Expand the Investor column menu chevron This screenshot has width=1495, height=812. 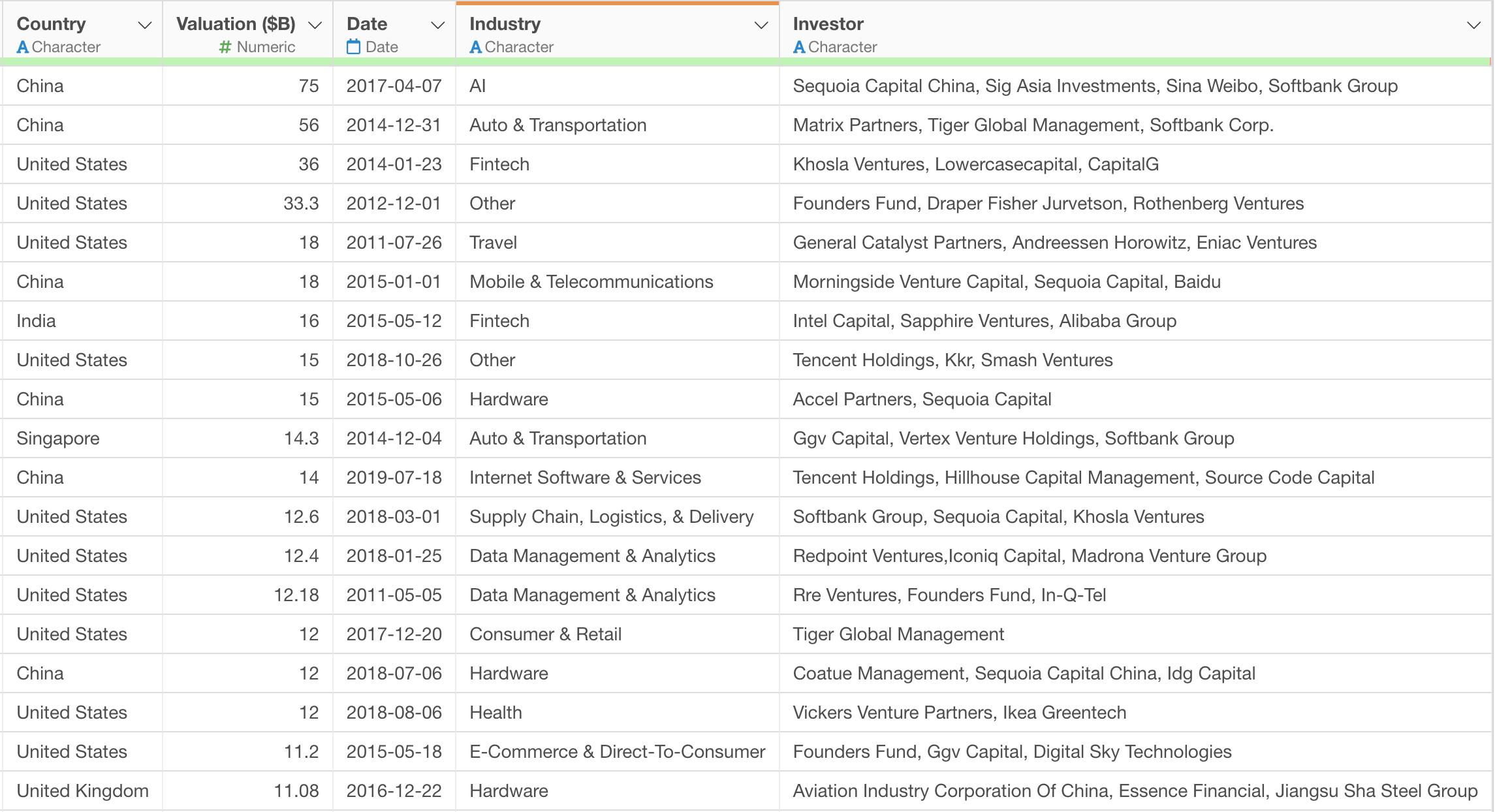coord(1473,25)
